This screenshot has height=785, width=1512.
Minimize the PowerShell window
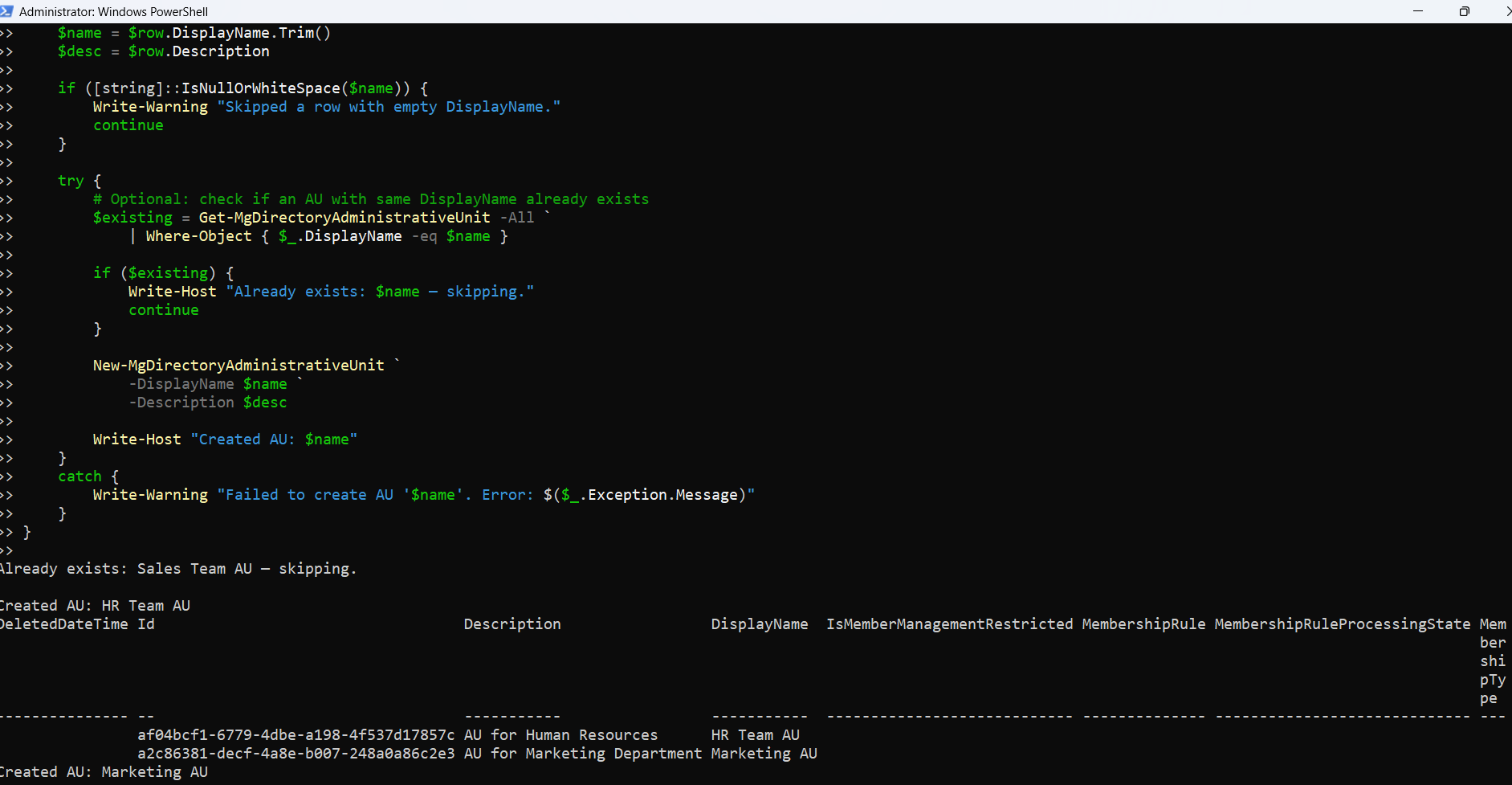1418,11
